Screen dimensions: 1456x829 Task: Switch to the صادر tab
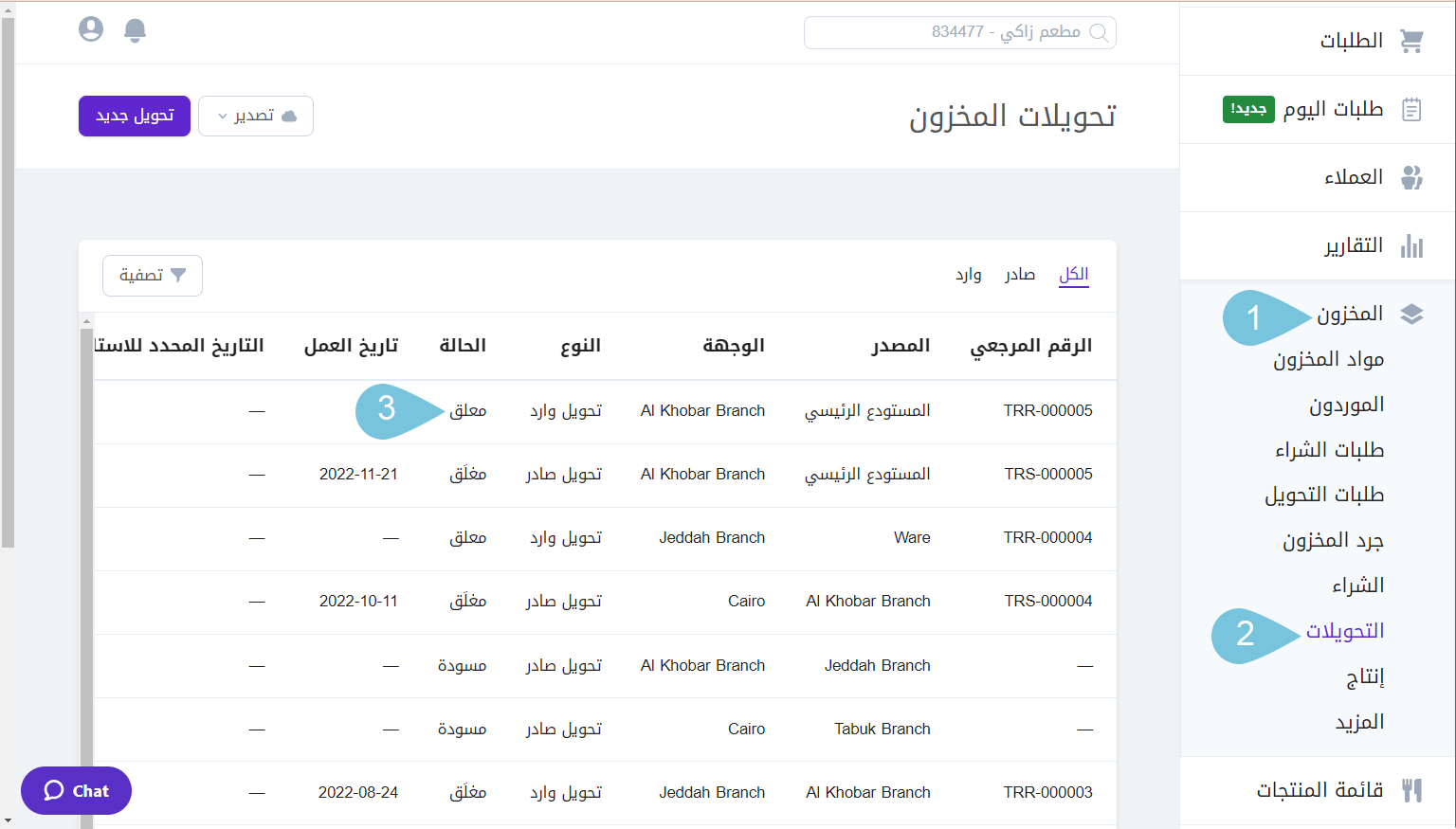[x=1019, y=274]
